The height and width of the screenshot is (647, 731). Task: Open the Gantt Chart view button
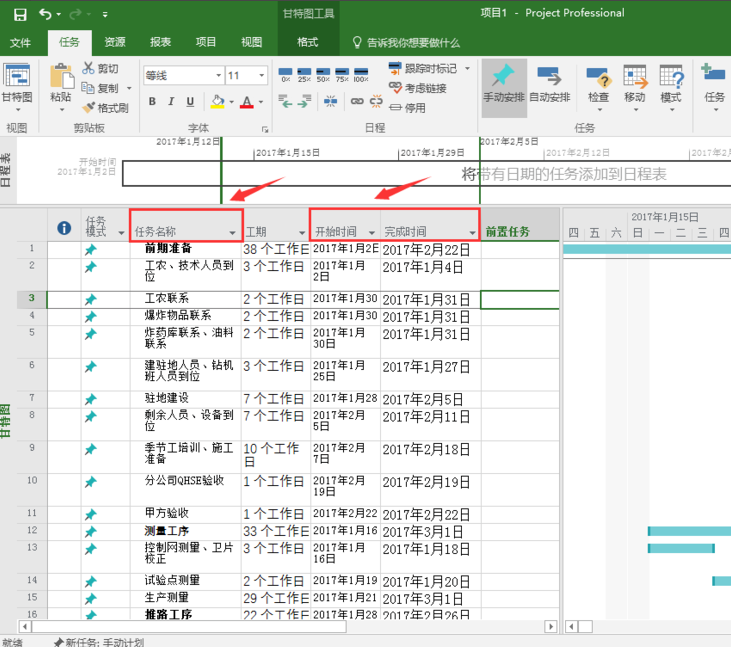(x=16, y=83)
